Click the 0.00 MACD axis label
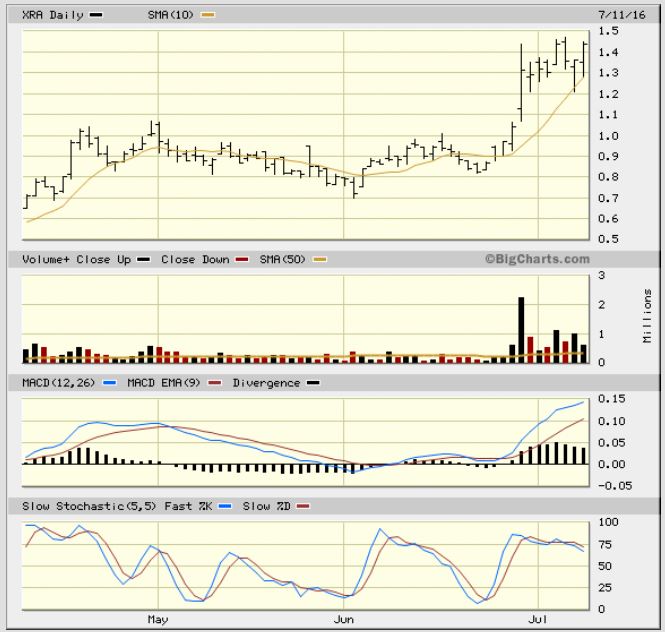This screenshot has width=665, height=632. (612, 464)
